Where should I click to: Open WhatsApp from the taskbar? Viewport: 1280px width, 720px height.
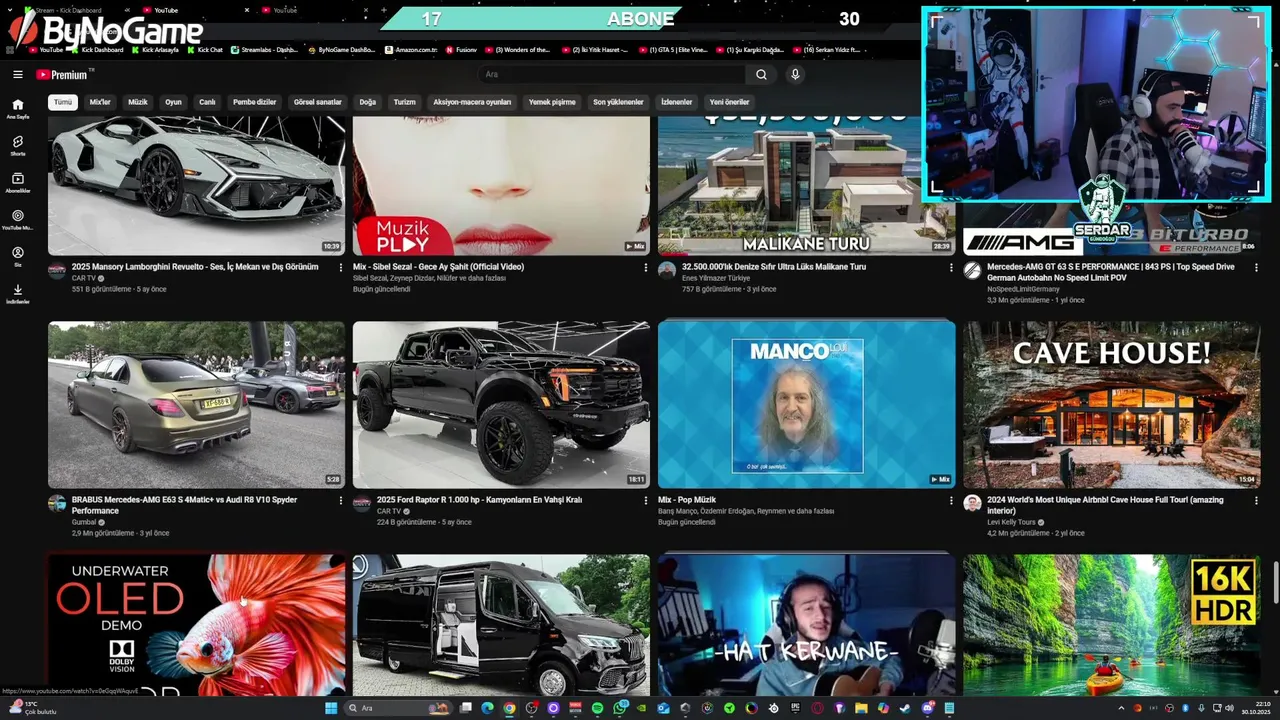pyautogui.click(x=619, y=708)
